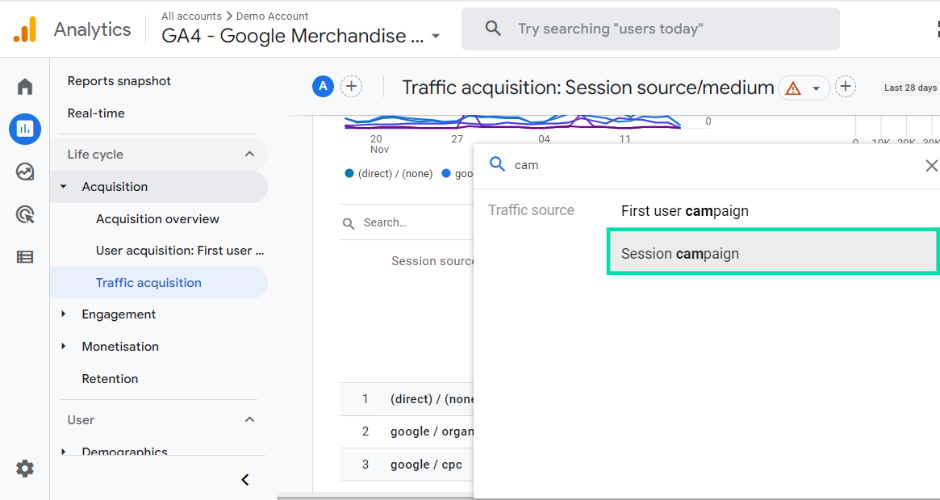This screenshot has height=500, width=940.
Task: Open the Configure table icon
Action: coord(25,257)
